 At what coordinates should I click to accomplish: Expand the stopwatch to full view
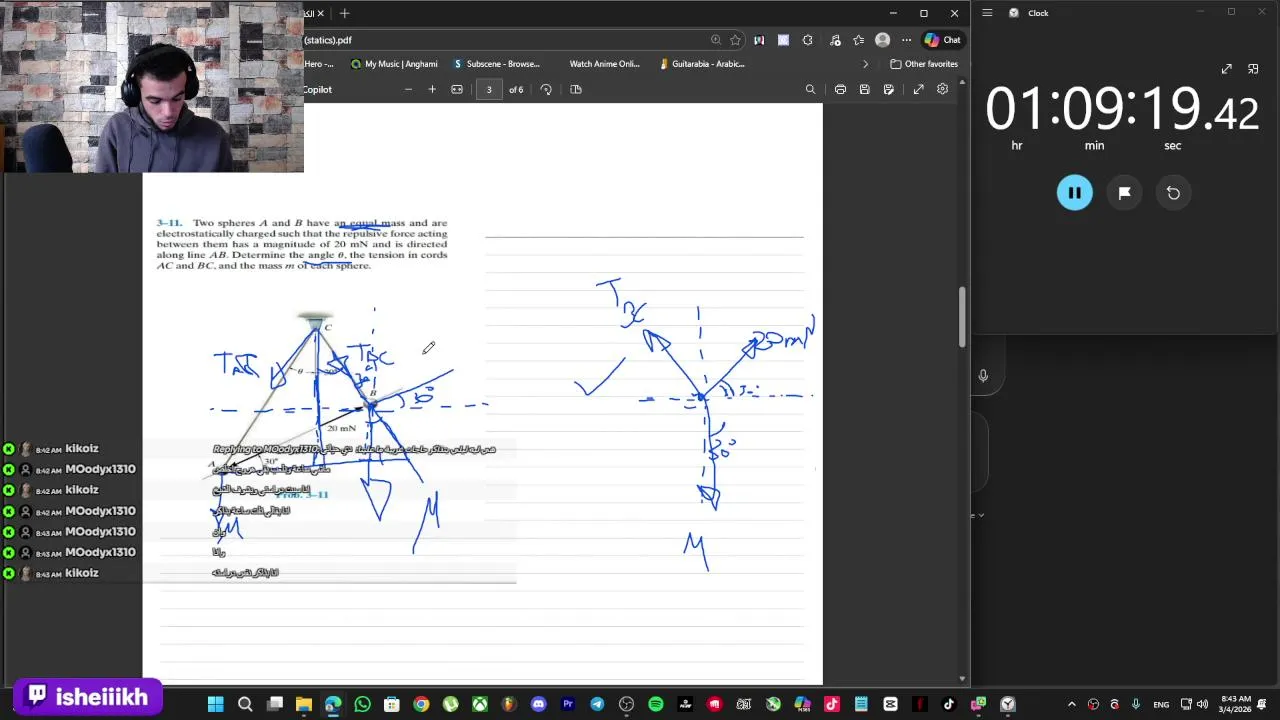click(x=1226, y=69)
